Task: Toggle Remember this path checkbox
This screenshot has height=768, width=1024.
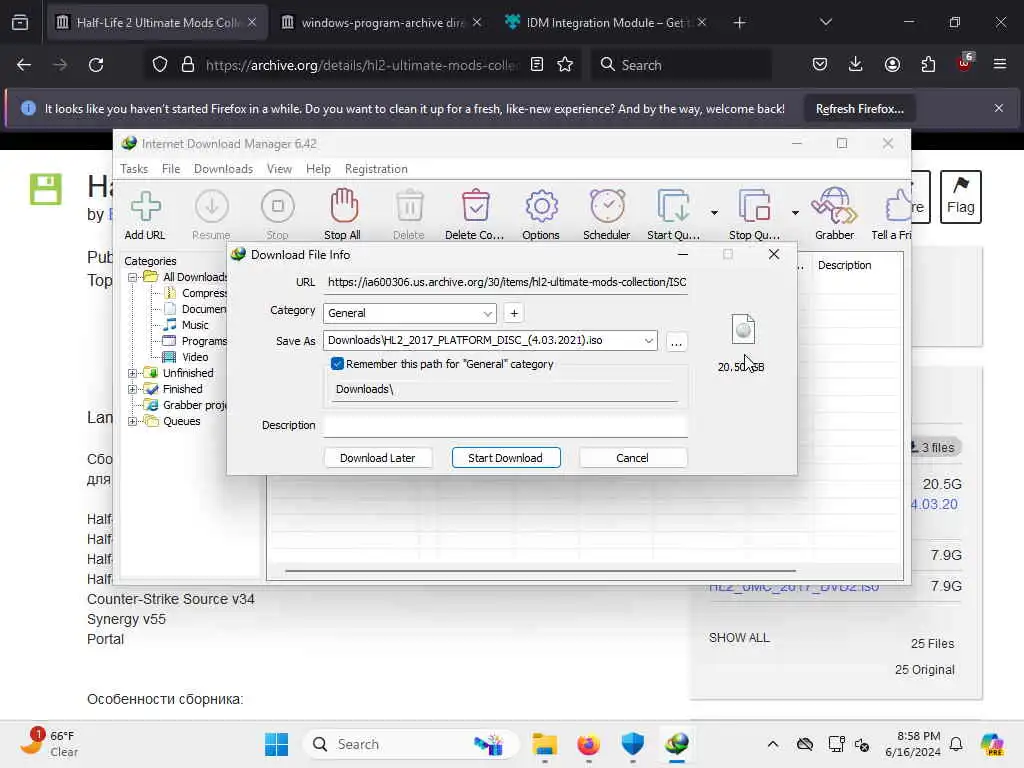Action: (x=337, y=364)
